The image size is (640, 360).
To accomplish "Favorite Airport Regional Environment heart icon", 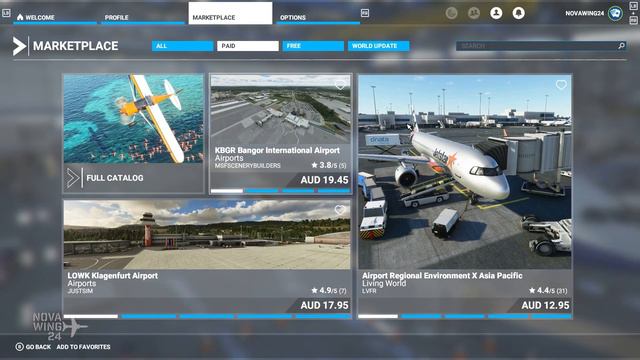I will pos(561,85).
